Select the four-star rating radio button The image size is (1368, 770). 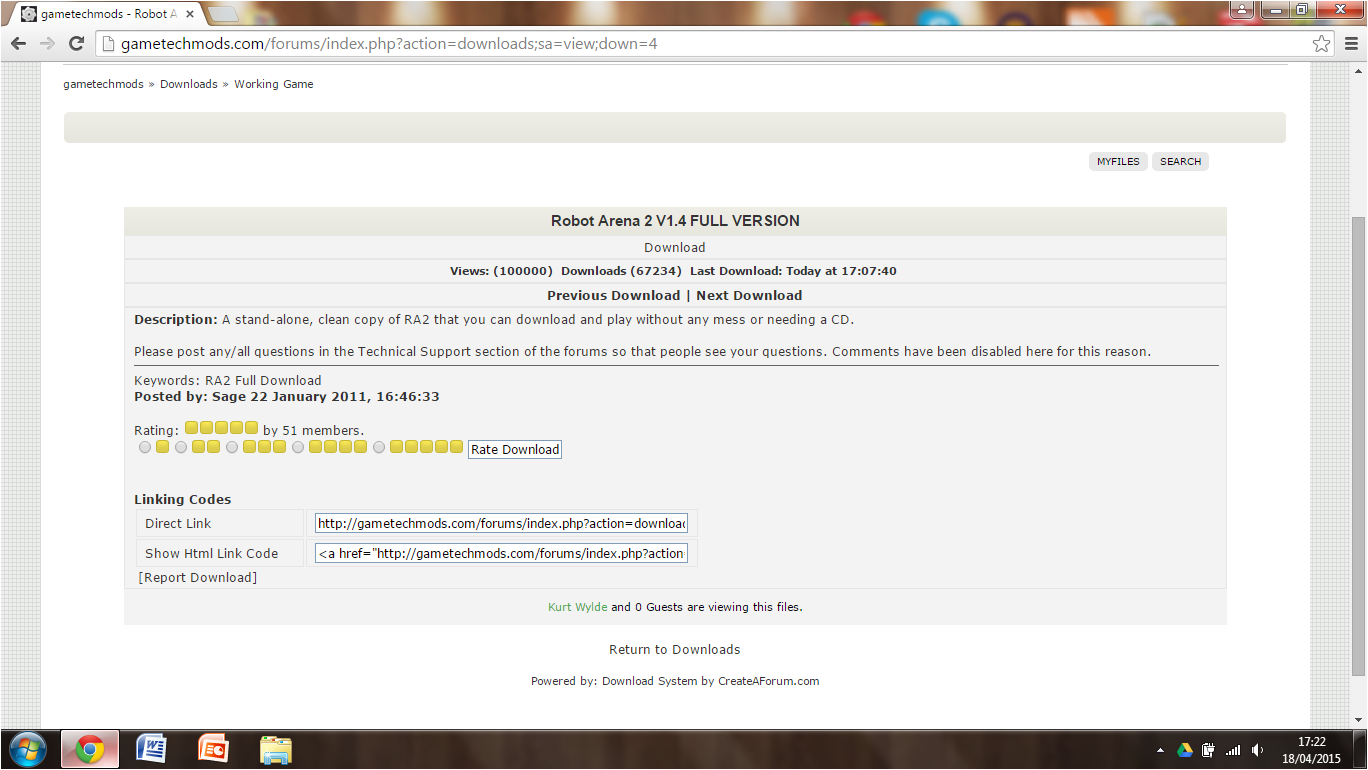coord(298,447)
